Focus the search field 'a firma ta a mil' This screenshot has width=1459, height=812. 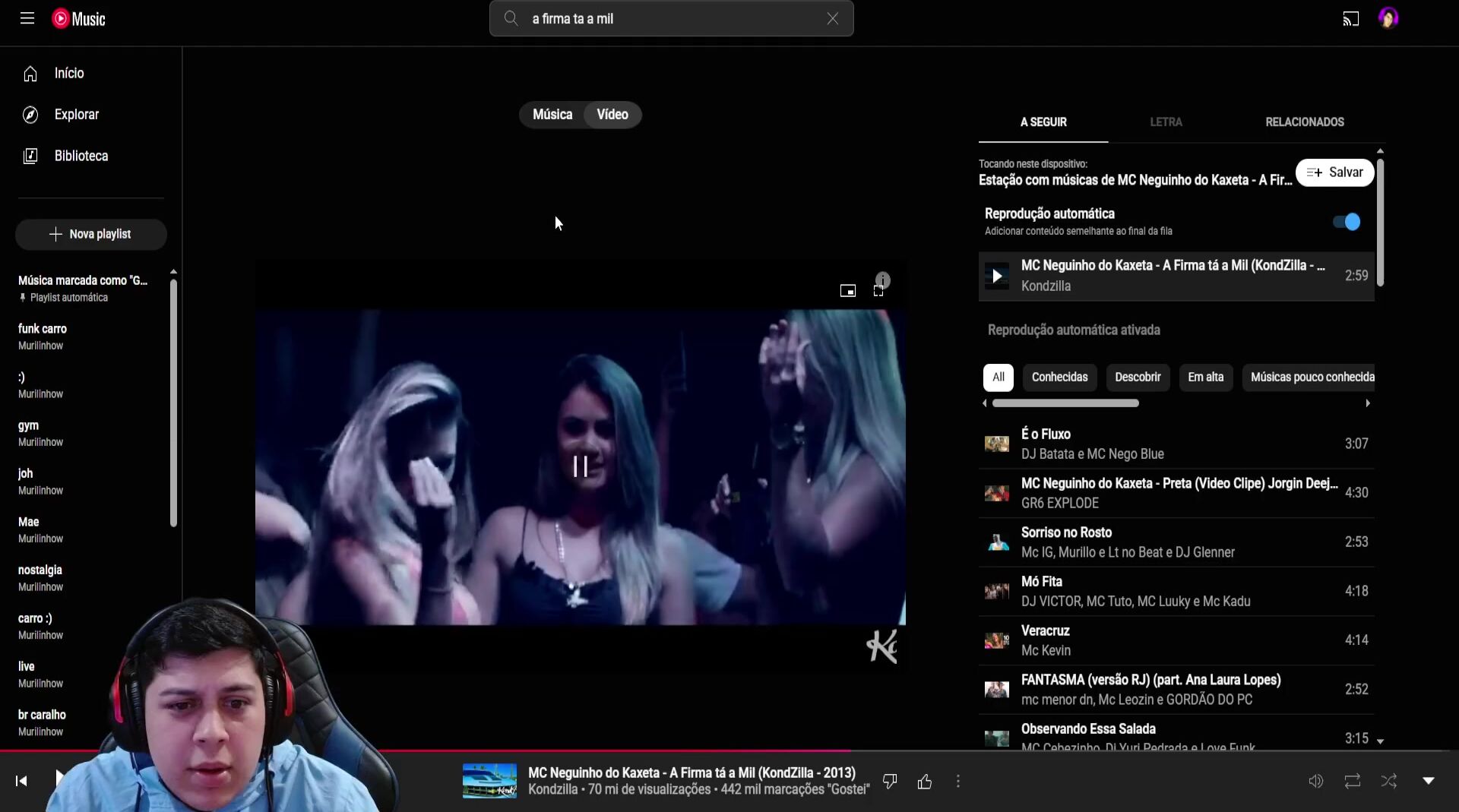(x=672, y=19)
